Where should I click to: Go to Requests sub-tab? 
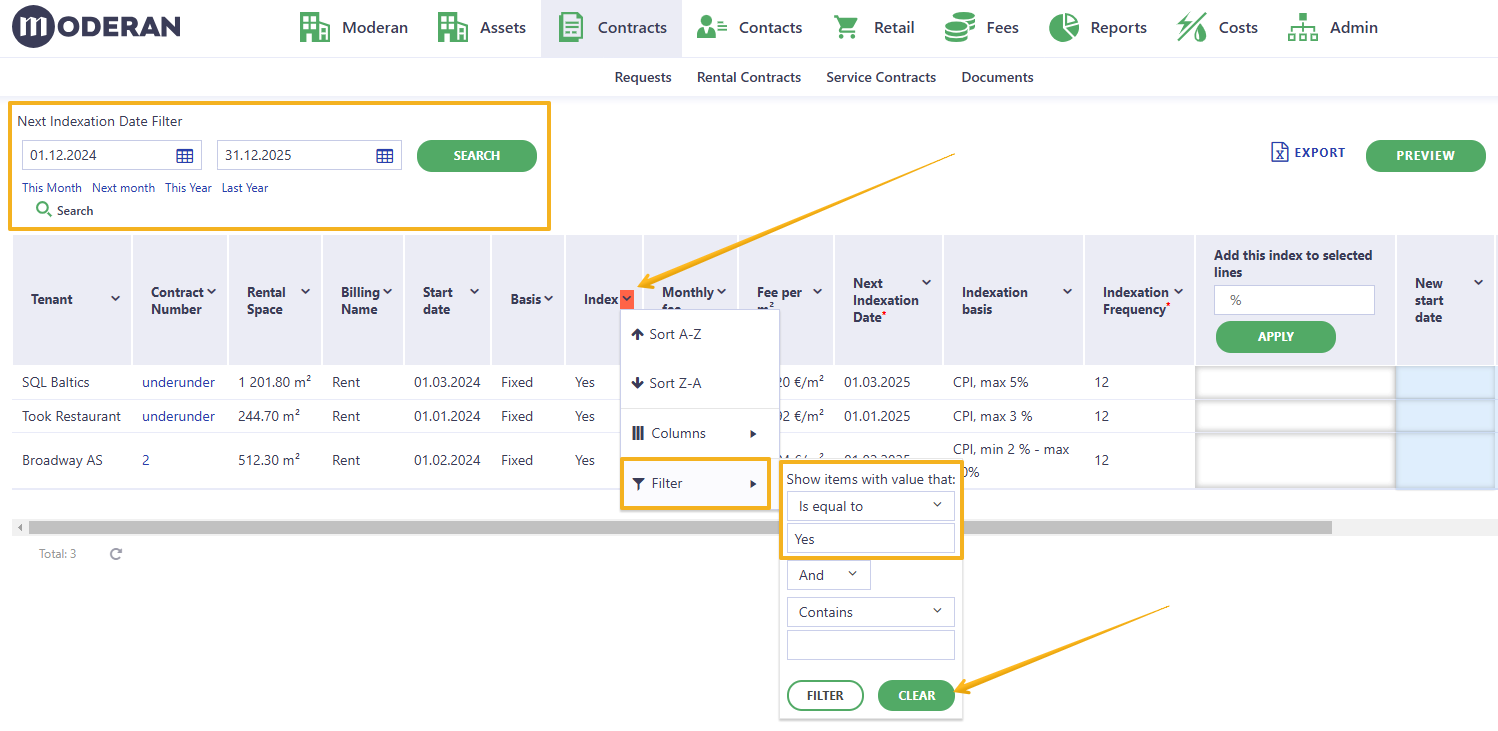(x=643, y=77)
